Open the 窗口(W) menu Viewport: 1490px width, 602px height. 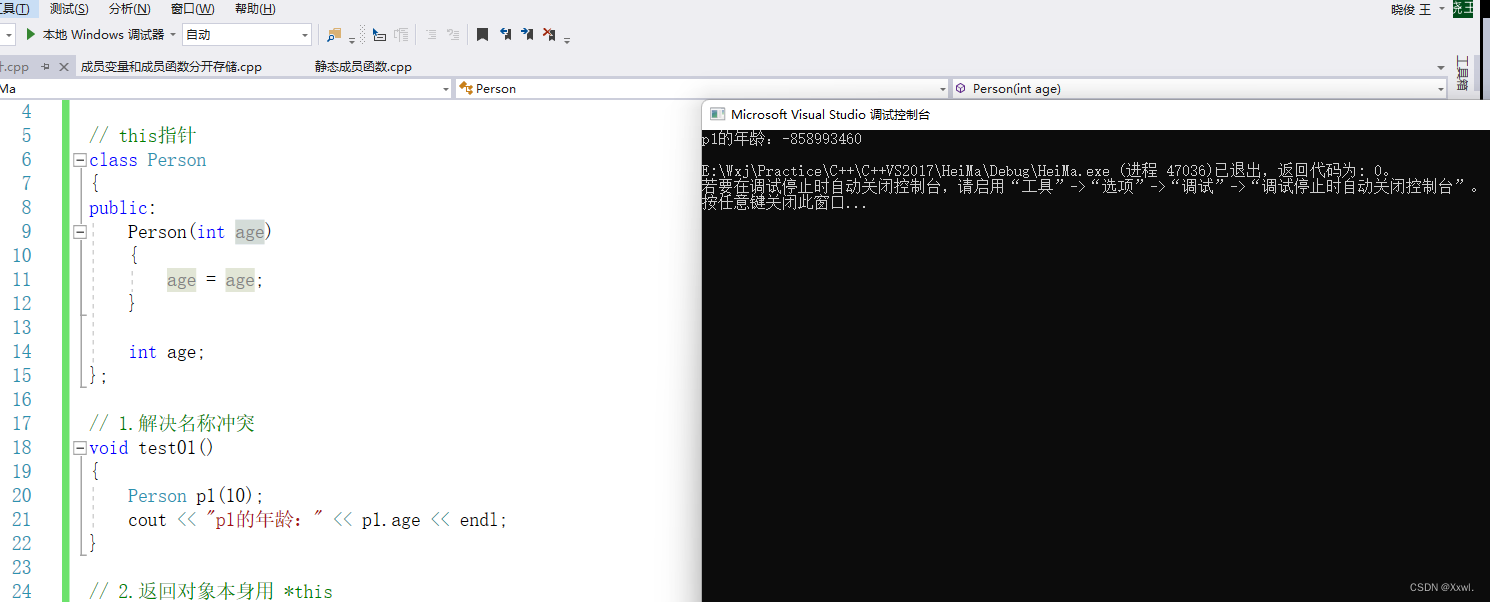tap(193, 9)
